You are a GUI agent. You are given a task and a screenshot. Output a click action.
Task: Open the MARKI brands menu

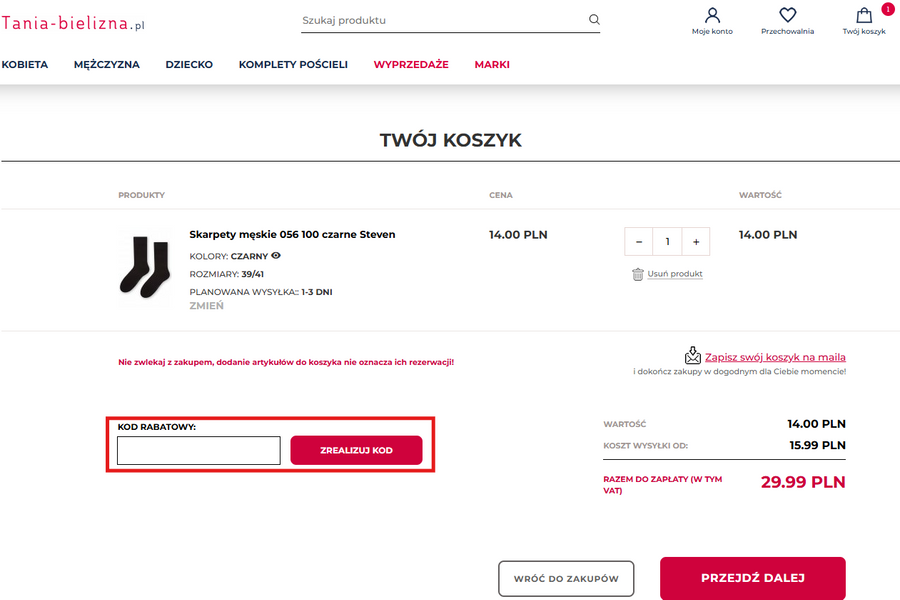[492, 65]
